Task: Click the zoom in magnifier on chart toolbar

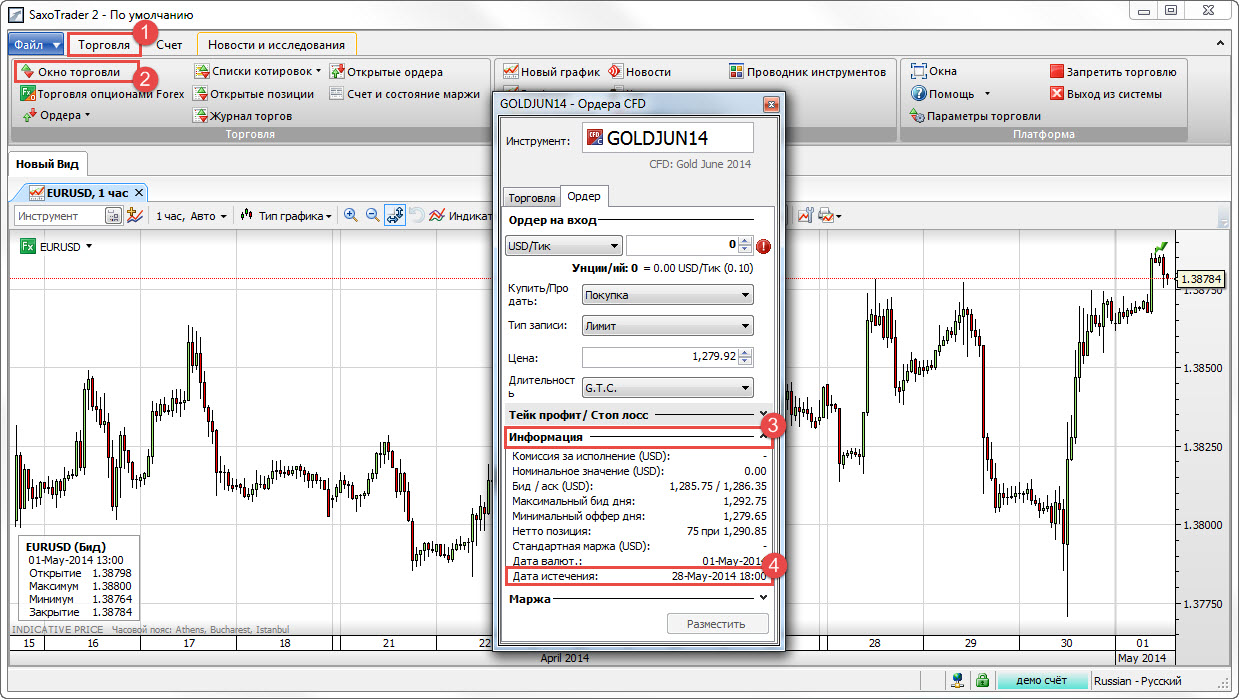Action: [x=351, y=215]
